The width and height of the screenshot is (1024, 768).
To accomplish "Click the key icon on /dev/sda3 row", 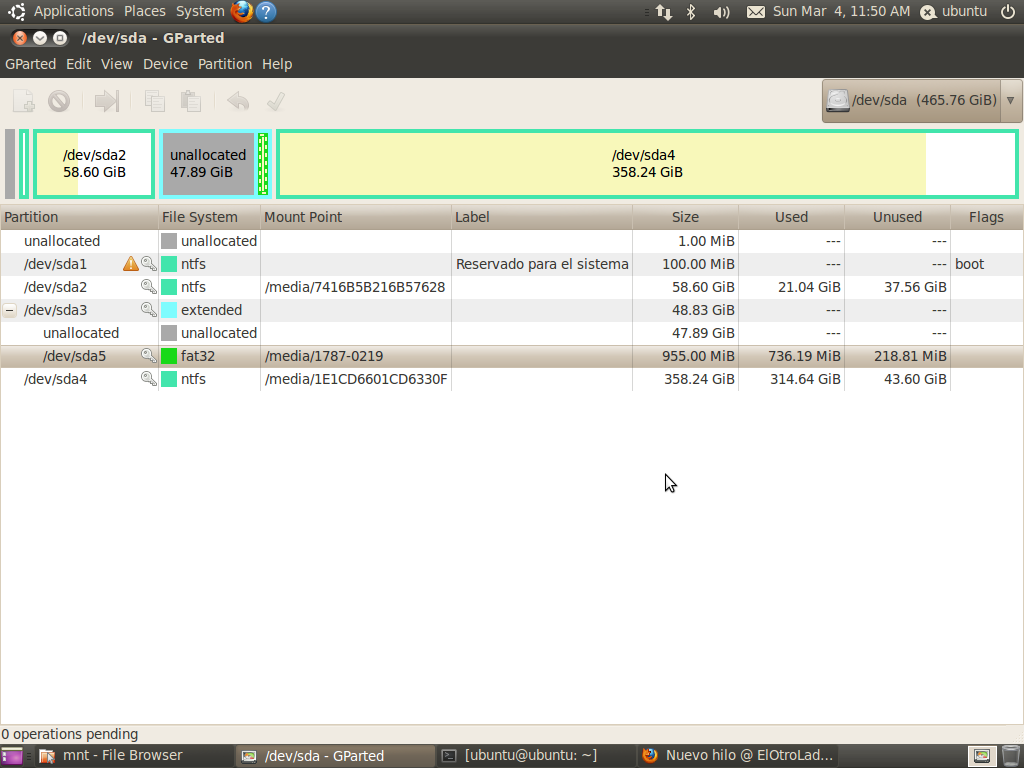I will click(x=149, y=310).
